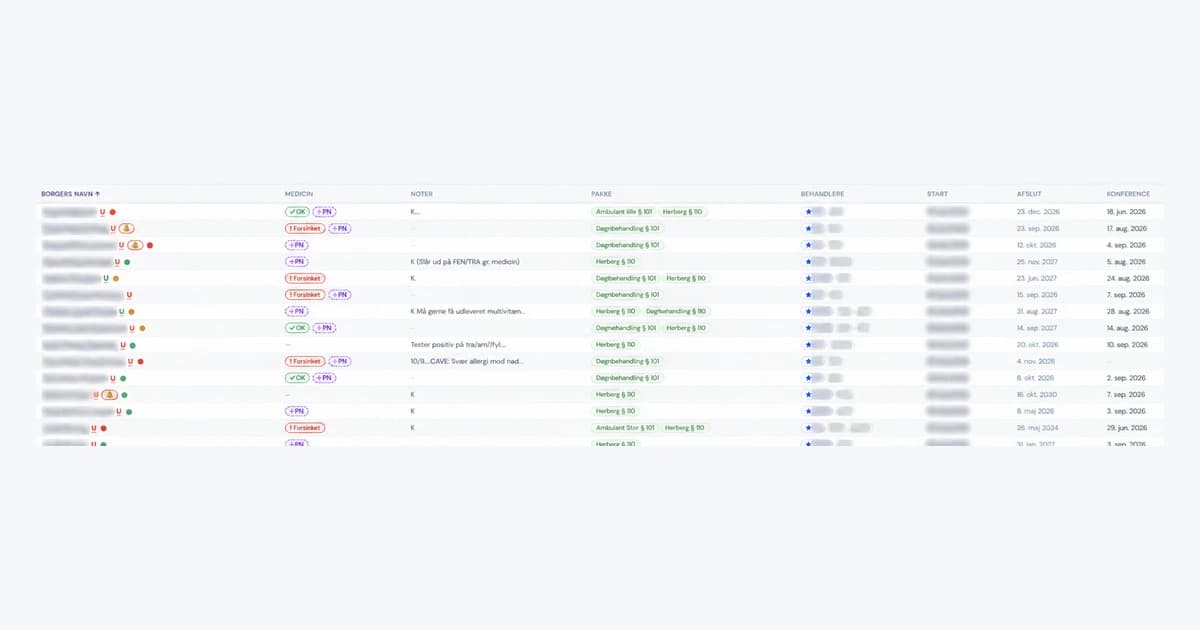
Task: Click the green U icon in the 23. jun. 2027 row
Action: click(x=106, y=278)
